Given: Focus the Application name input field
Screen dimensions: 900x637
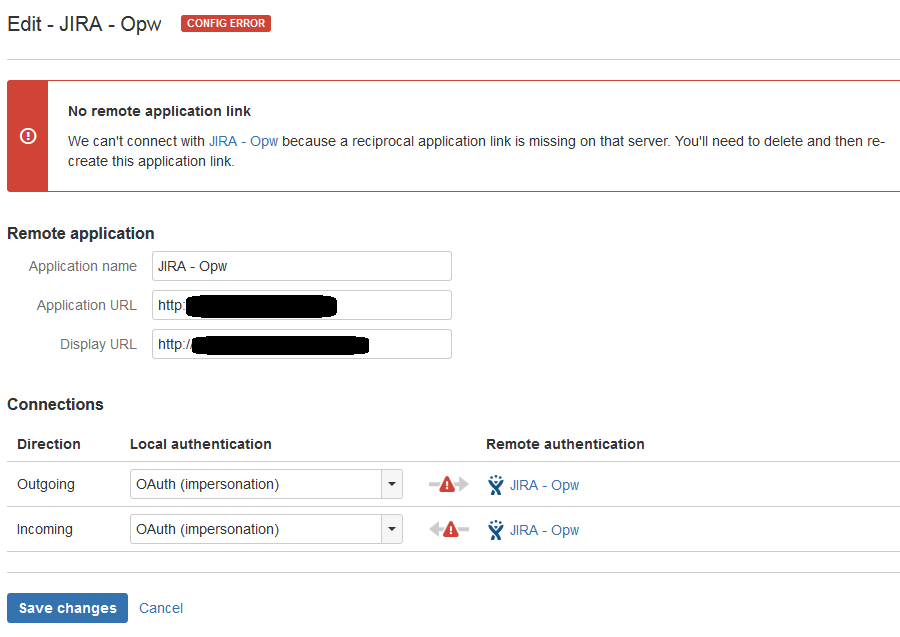Looking at the screenshot, I should pyautogui.click(x=302, y=266).
